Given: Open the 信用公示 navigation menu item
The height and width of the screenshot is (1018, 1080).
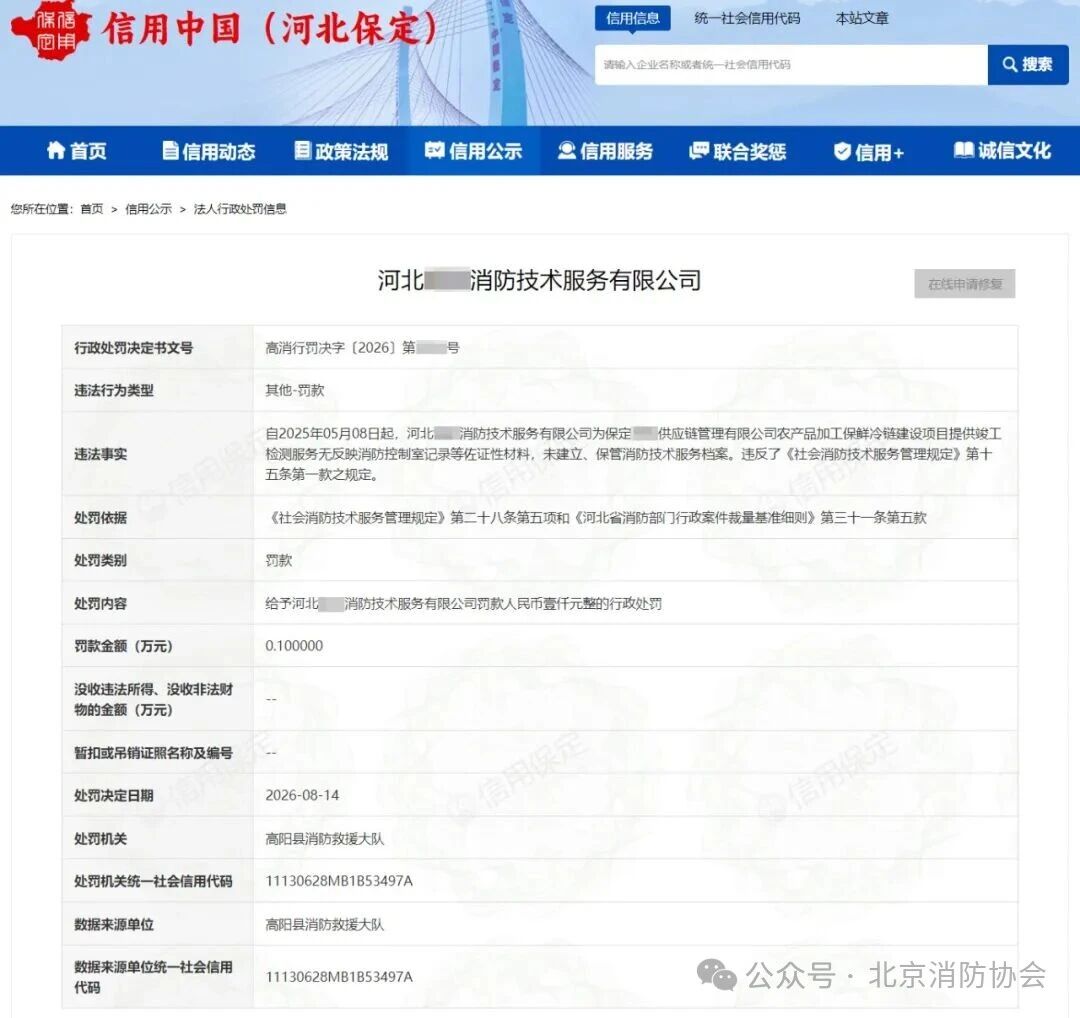Looking at the screenshot, I should [473, 151].
